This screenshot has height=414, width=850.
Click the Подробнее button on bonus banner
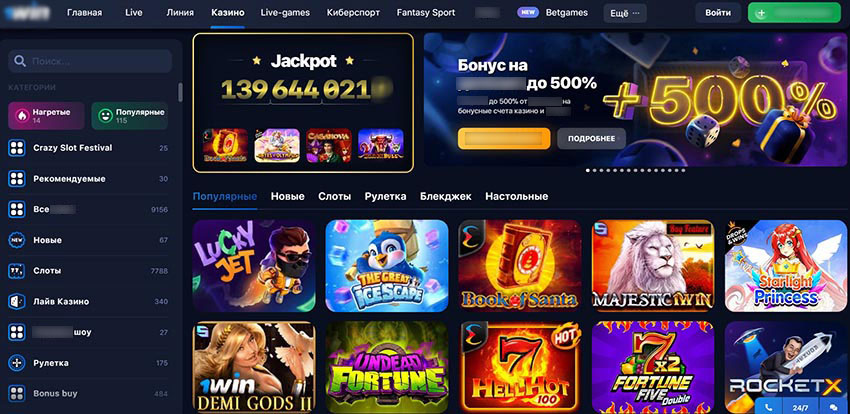(591, 139)
